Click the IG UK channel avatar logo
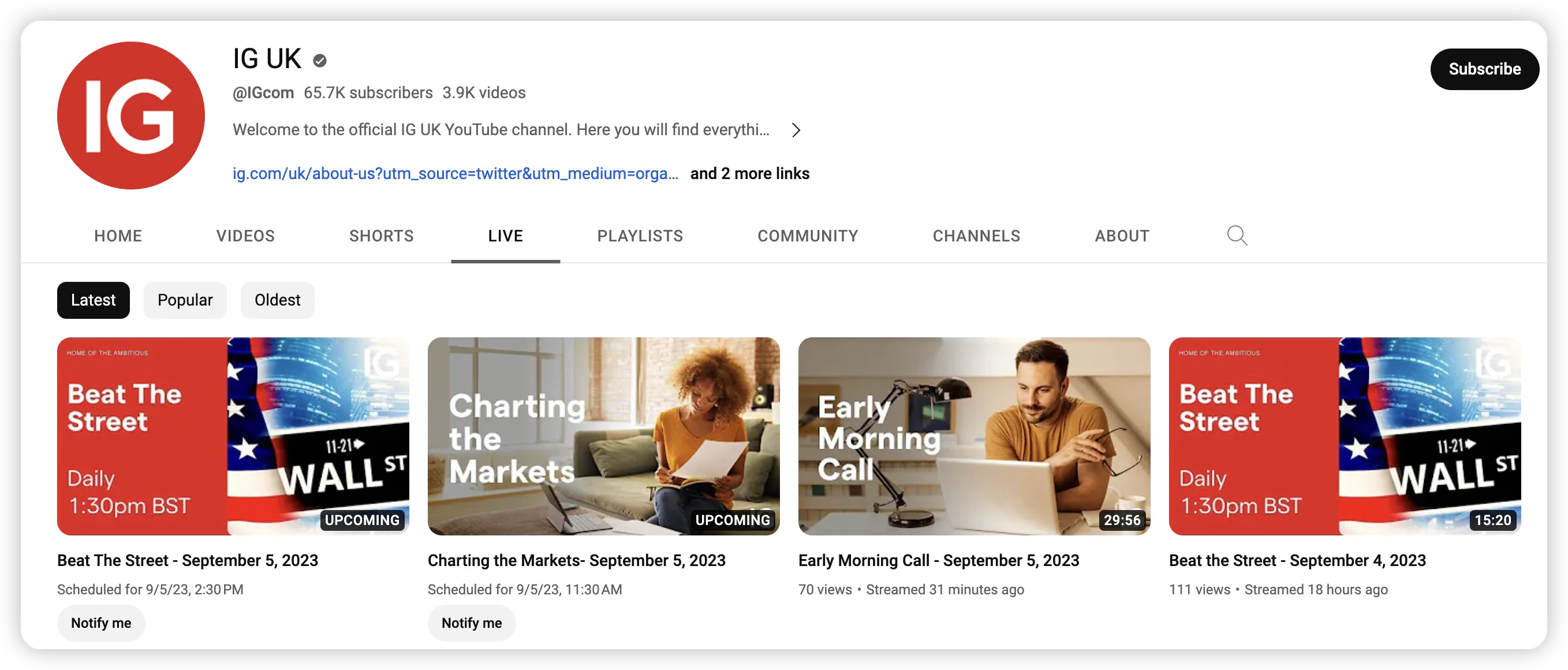The height and width of the screenshot is (670, 1568). tap(131, 115)
